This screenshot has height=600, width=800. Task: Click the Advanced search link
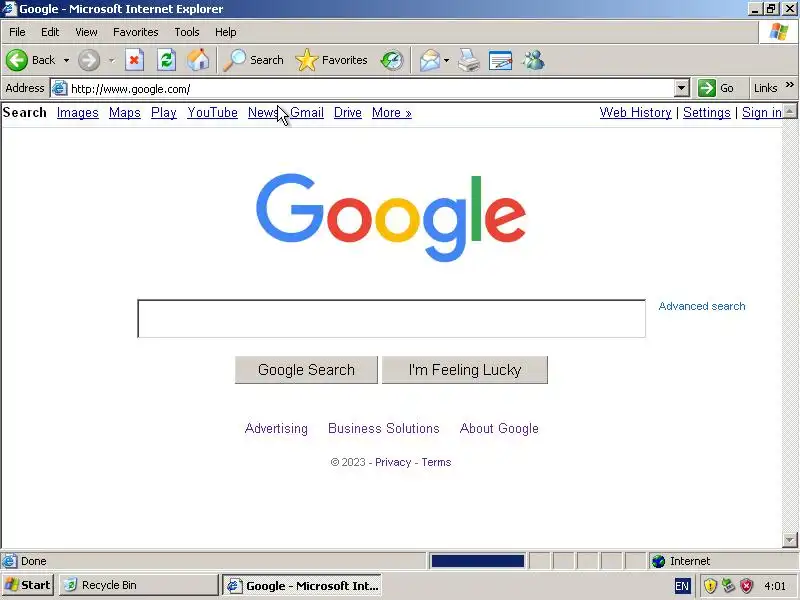[x=702, y=306]
